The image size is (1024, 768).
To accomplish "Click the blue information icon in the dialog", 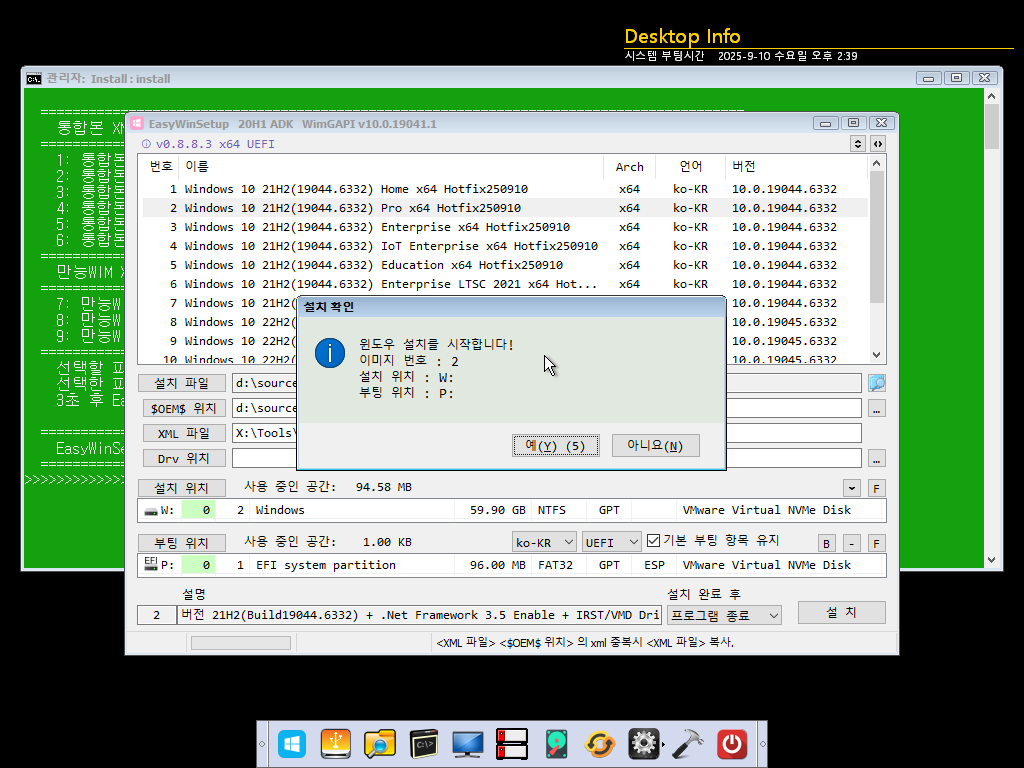I will 330,353.
